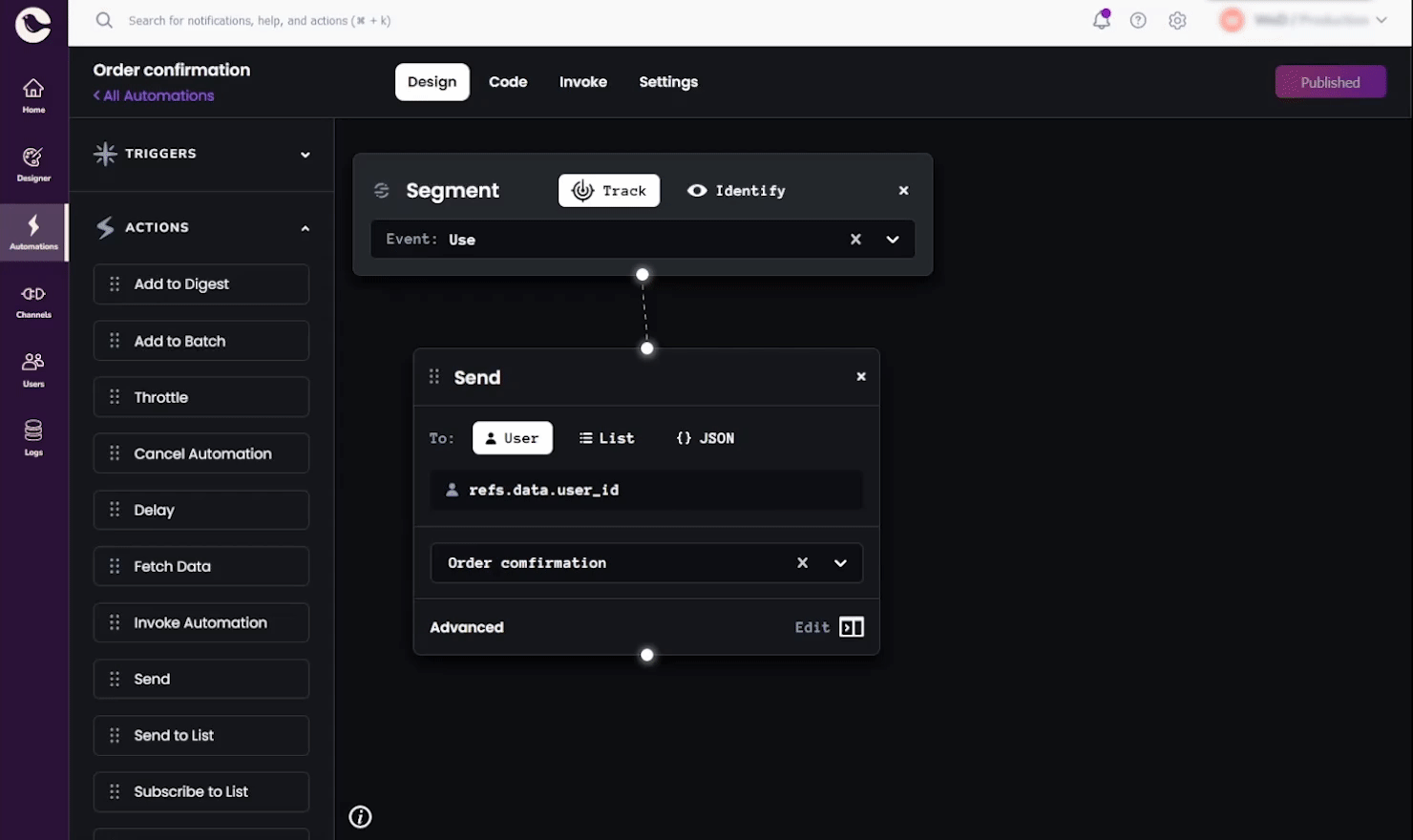This screenshot has height=840, width=1413.
Task: Edit the Advanced settings of the Send step
Action: coord(827,627)
